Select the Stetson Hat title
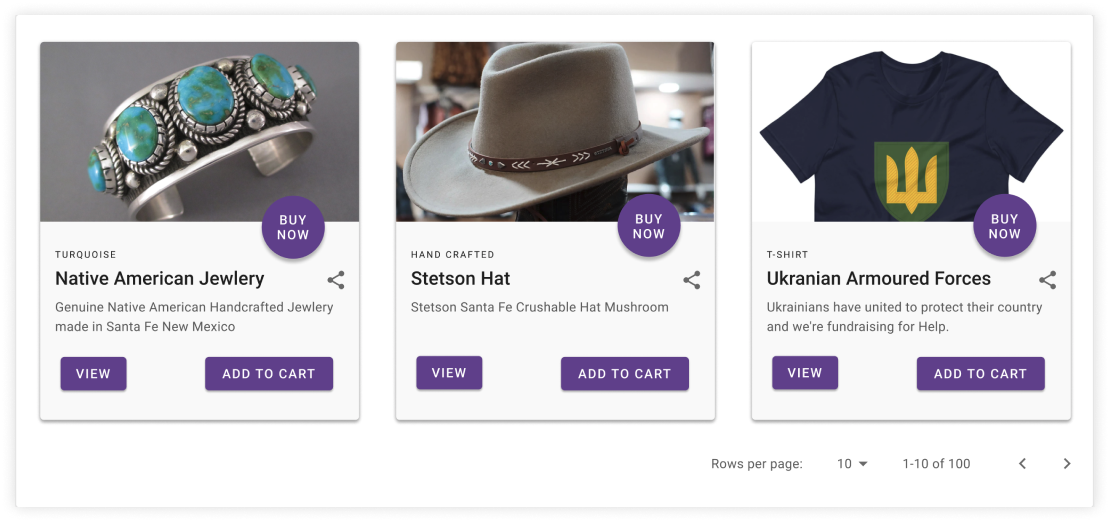Image resolution: width=1110 pixels, height=522 pixels. (x=460, y=278)
